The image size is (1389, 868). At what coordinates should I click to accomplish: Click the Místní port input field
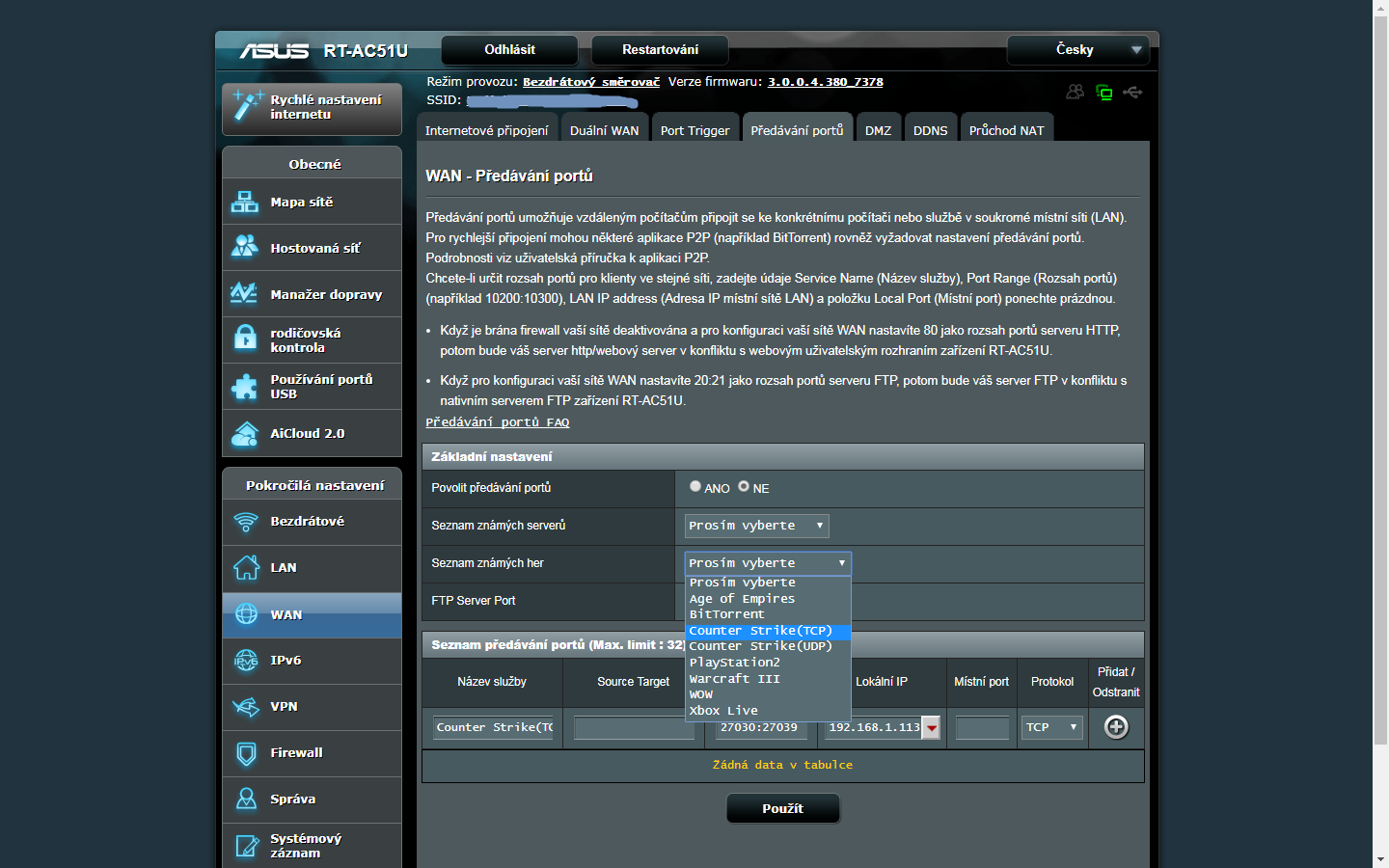click(x=982, y=727)
